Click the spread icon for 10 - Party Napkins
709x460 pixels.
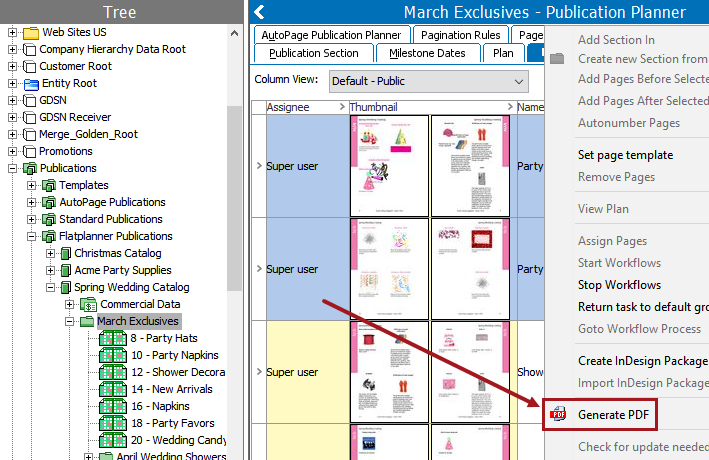click(x=113, y=356)
